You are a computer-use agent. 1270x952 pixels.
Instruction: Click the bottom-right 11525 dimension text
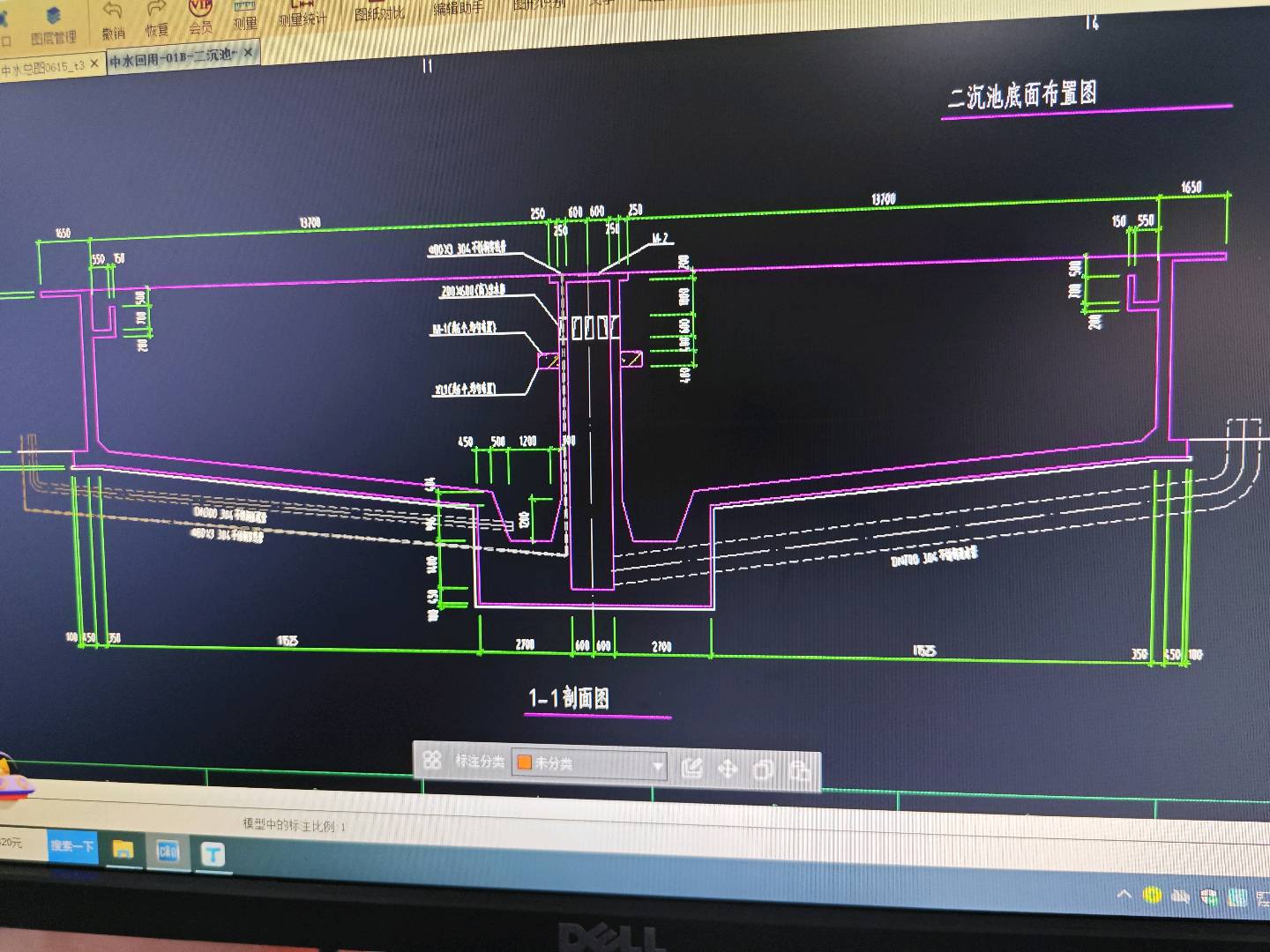(x=923, y=651)
